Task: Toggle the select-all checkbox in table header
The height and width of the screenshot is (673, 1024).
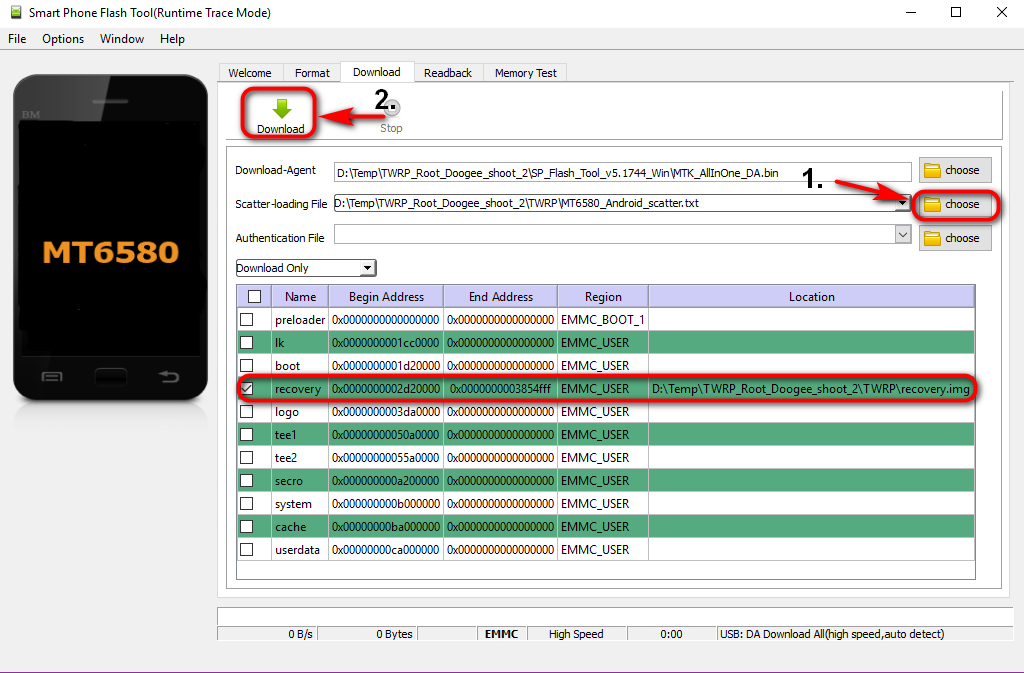Action: [x=254, y=296]
